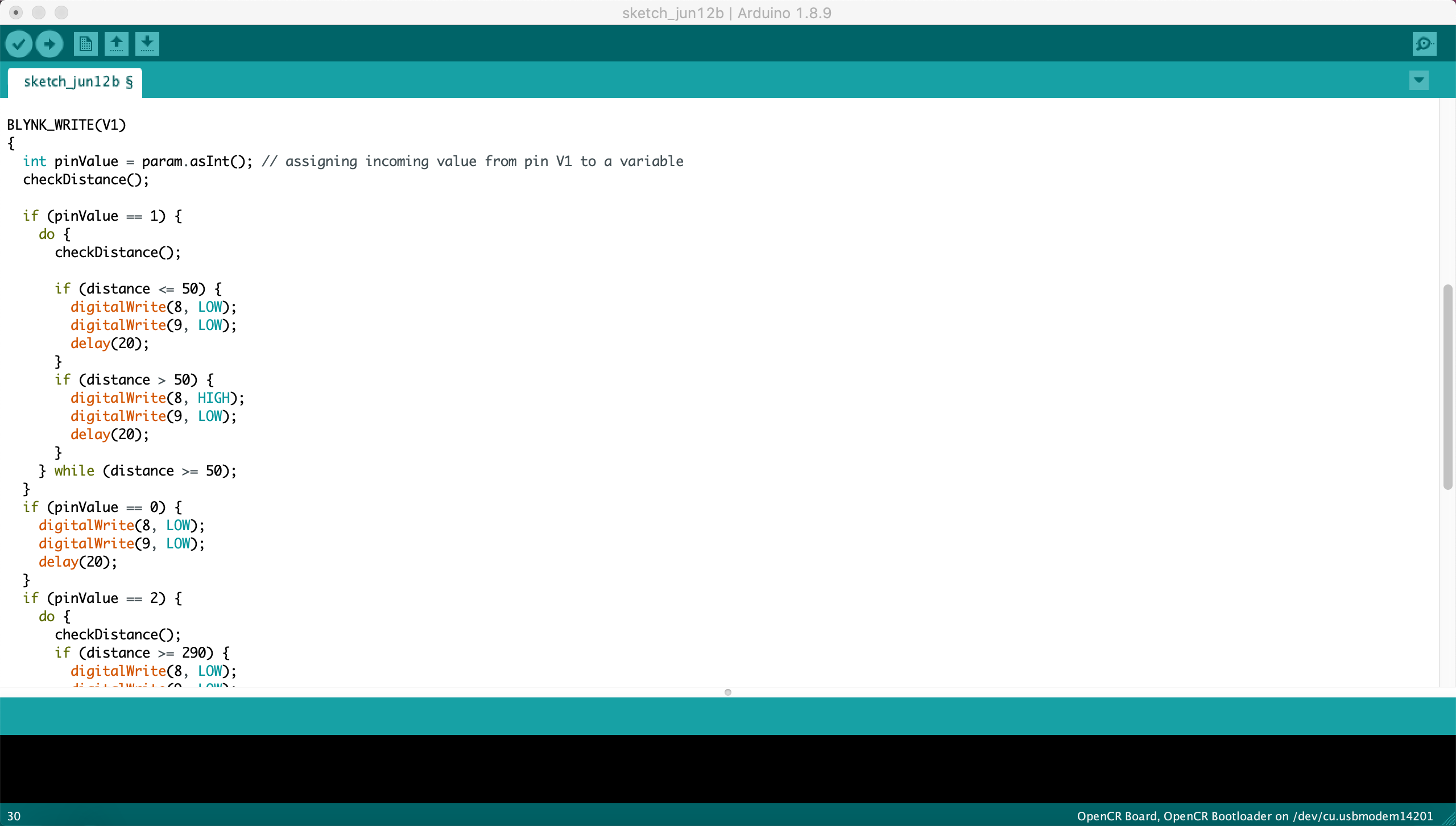Open the tab options dropdown arrow
Screen dimensions: 1456x826
tap(1418, 80)
